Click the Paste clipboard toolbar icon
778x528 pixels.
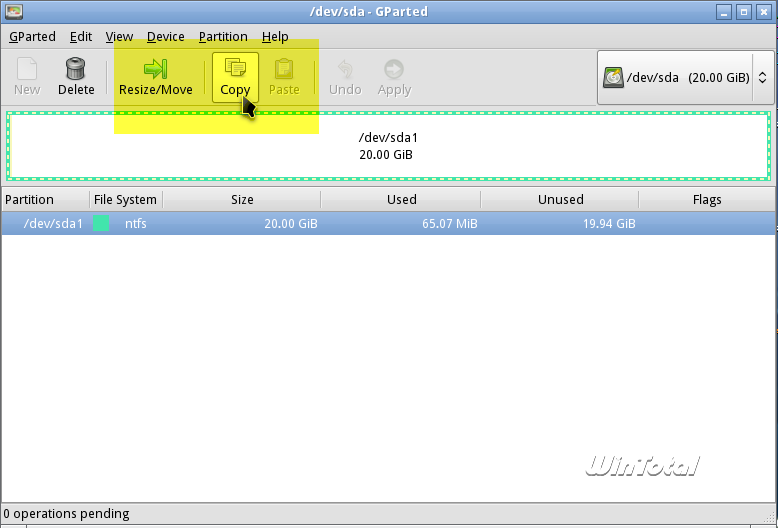tap(284, 68)
